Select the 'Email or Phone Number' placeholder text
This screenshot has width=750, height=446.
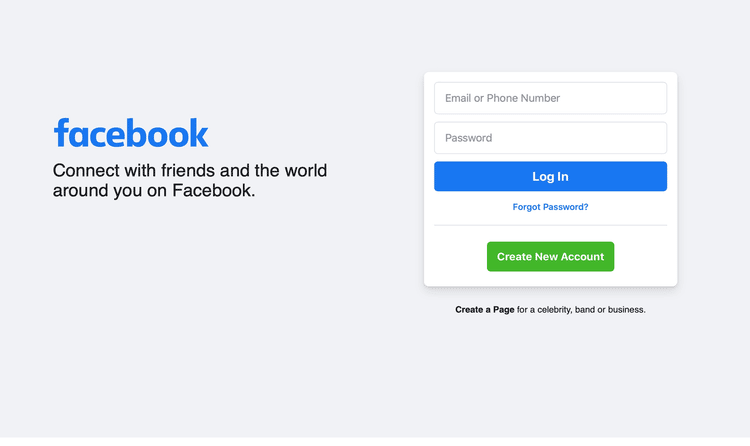pos(502,98)
